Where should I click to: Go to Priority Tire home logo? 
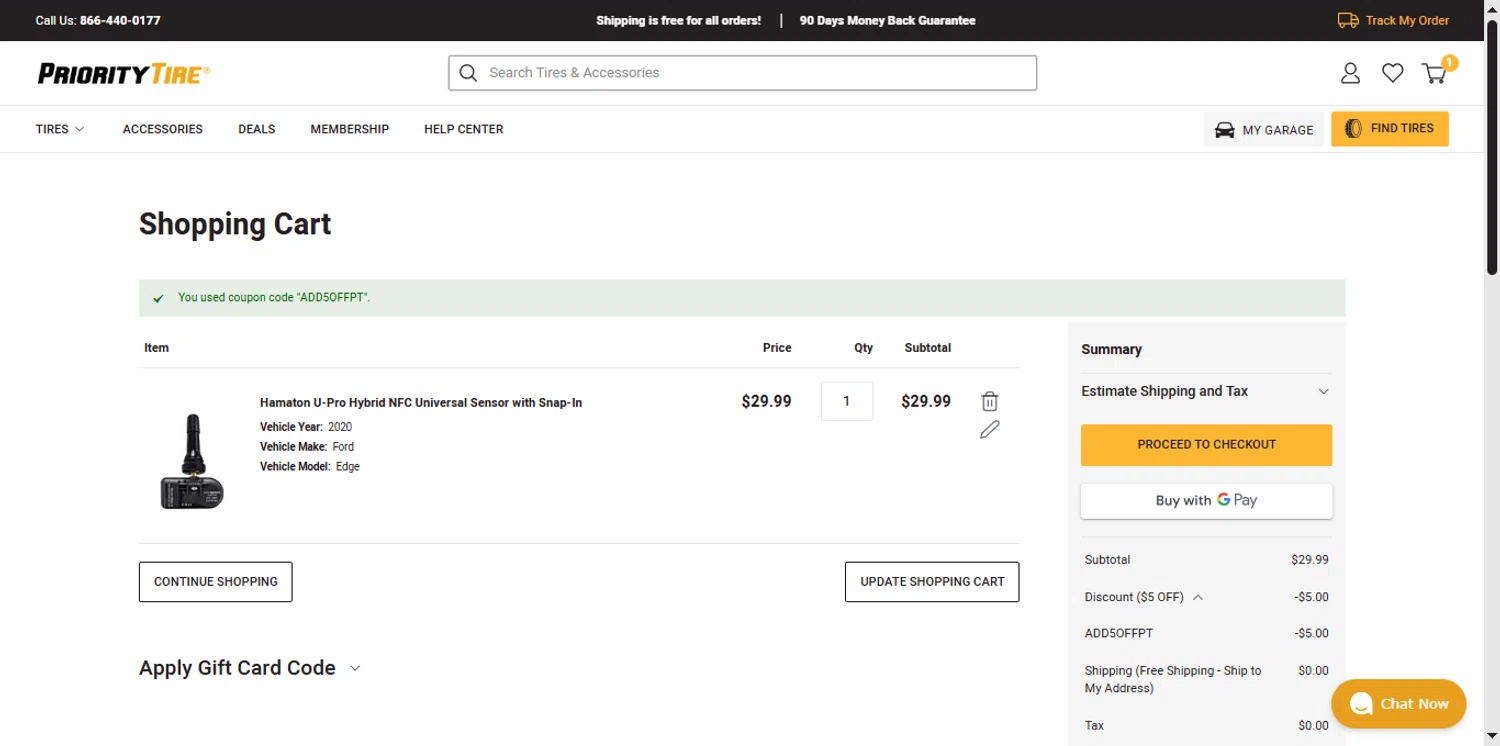[124, 73]
